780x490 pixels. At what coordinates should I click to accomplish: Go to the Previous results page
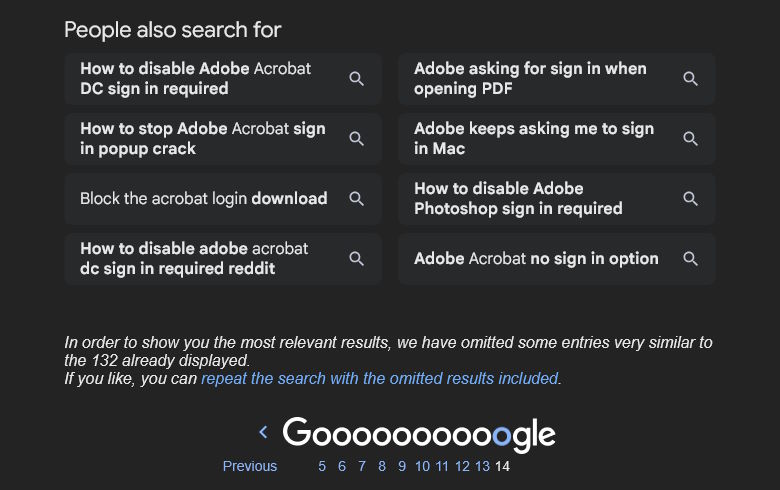(250, 466)
